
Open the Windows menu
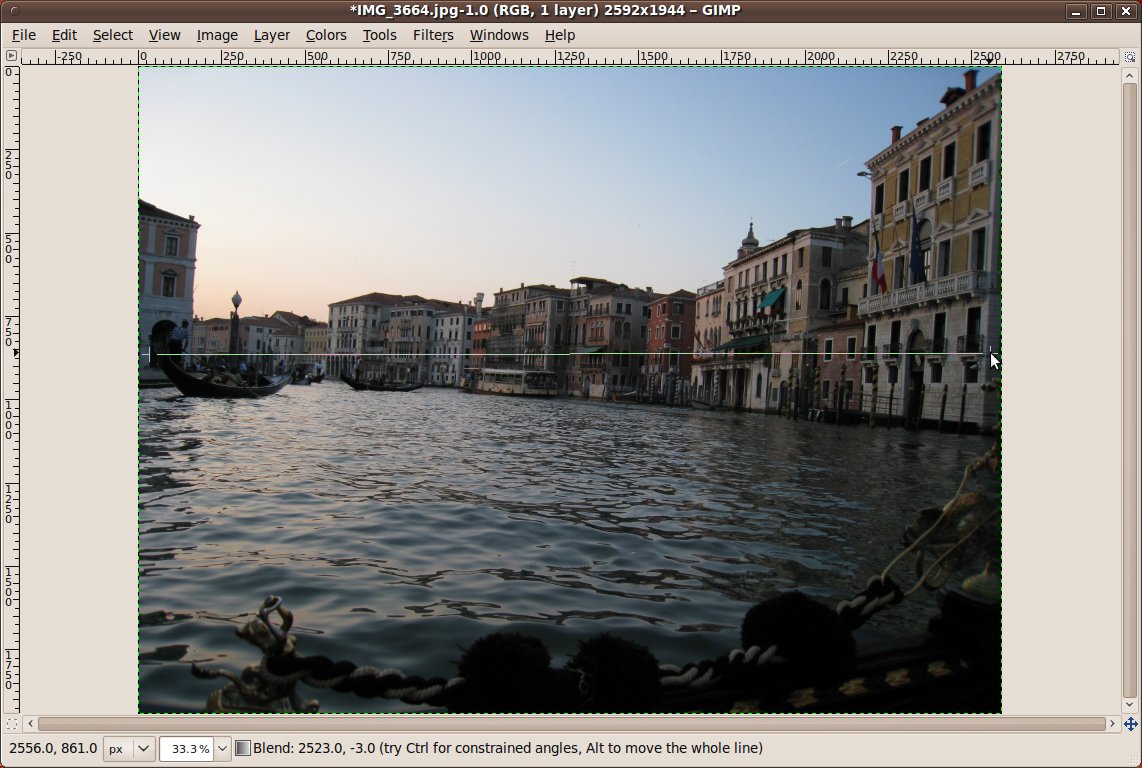(499, 35)
